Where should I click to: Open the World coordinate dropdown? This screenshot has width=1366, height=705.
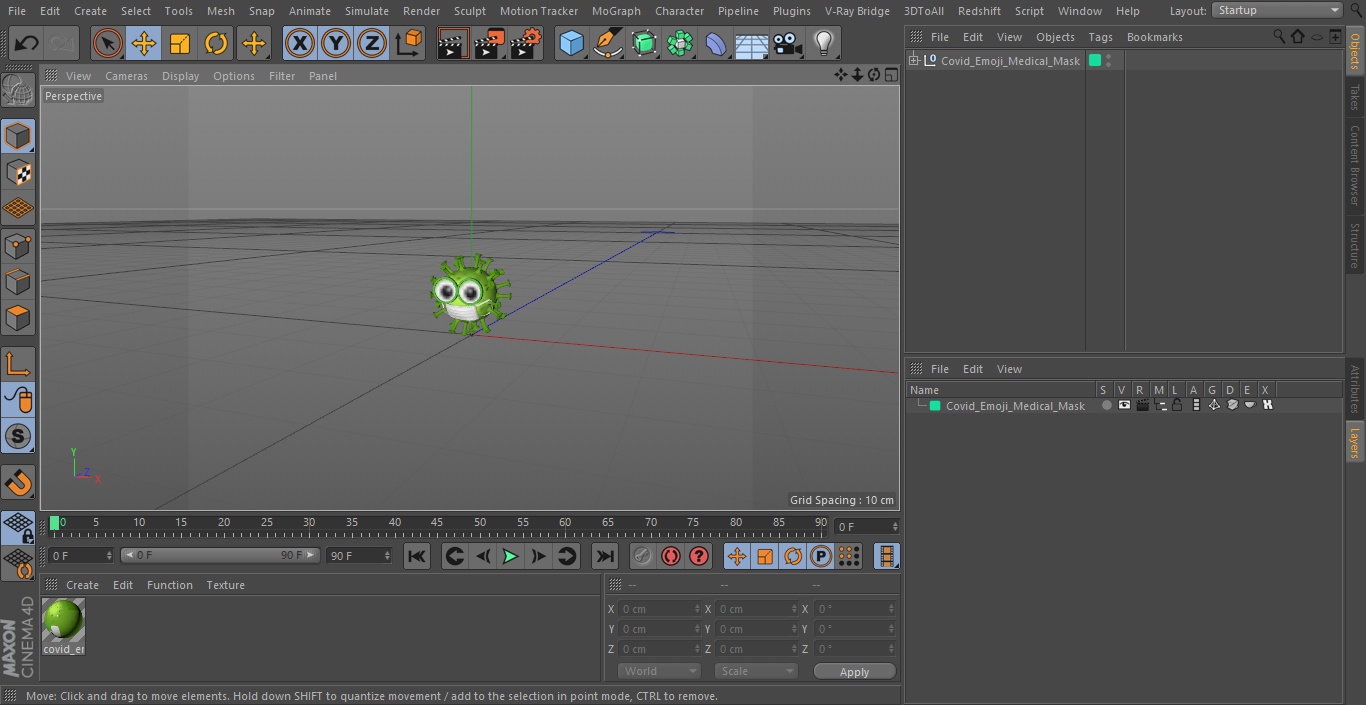(658, 671)
